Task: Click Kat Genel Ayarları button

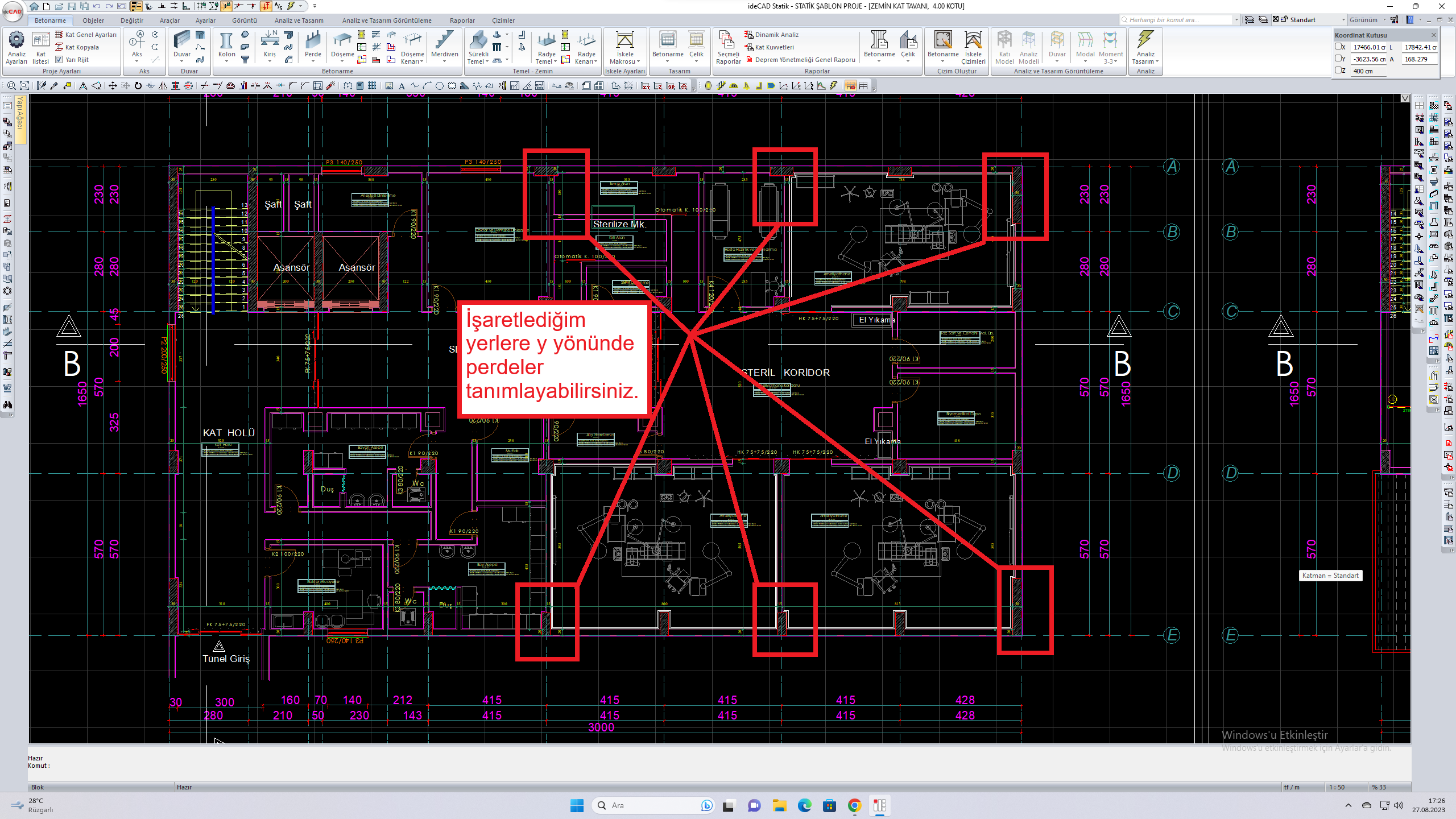Action: coord(86,35)
